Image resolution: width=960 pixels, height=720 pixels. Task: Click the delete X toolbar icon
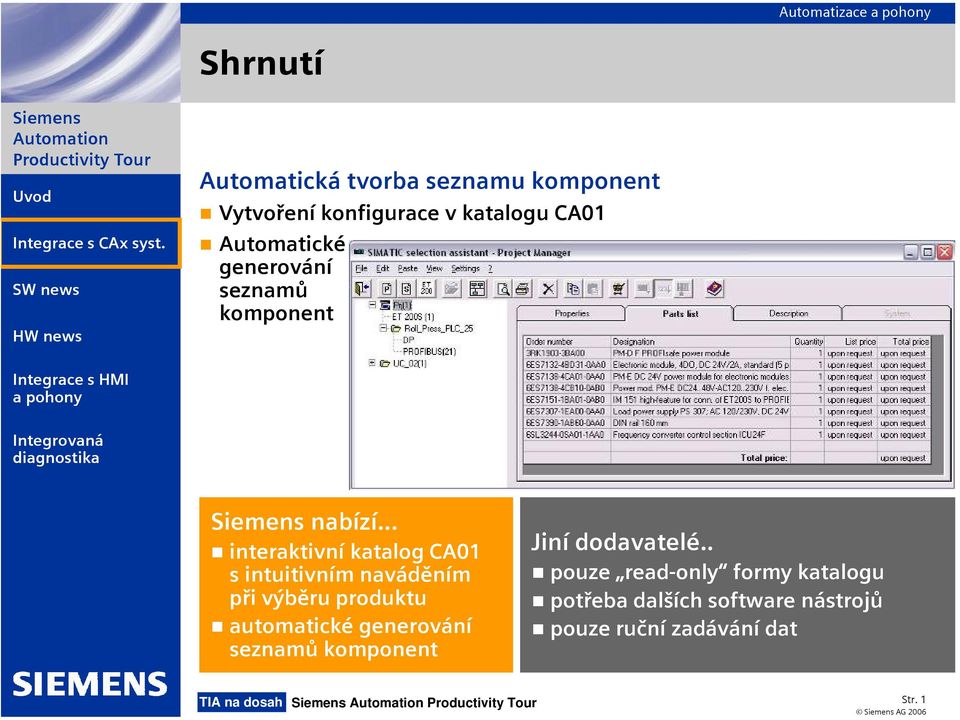(x=549, y=288)
